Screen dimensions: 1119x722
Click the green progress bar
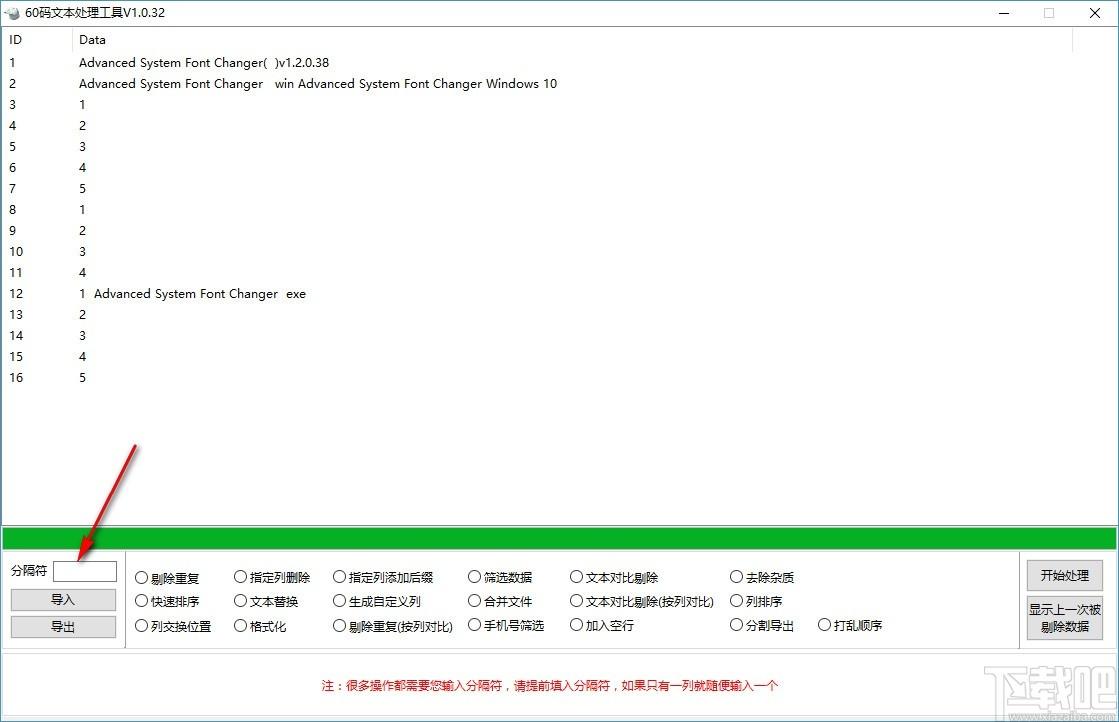[558, 538]
